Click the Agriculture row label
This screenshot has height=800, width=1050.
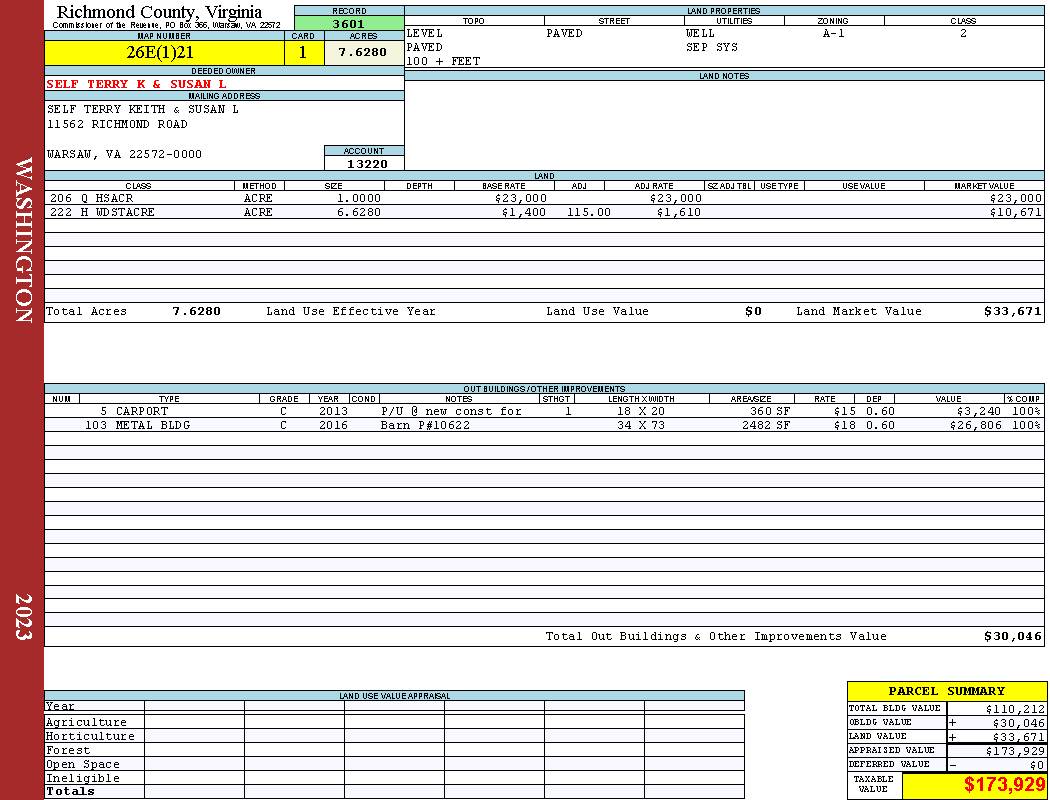click(x=86, y=722)
